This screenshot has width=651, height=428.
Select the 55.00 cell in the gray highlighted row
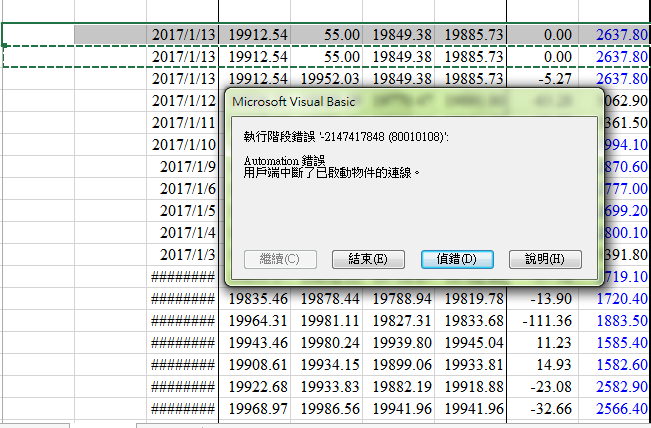[326, 34]
